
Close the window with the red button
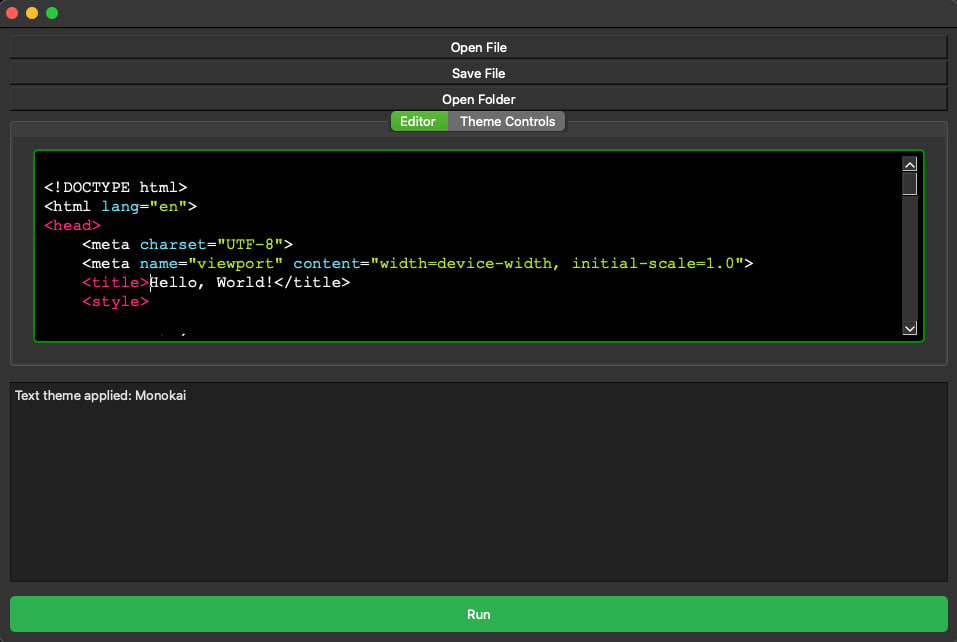point(12,13)
